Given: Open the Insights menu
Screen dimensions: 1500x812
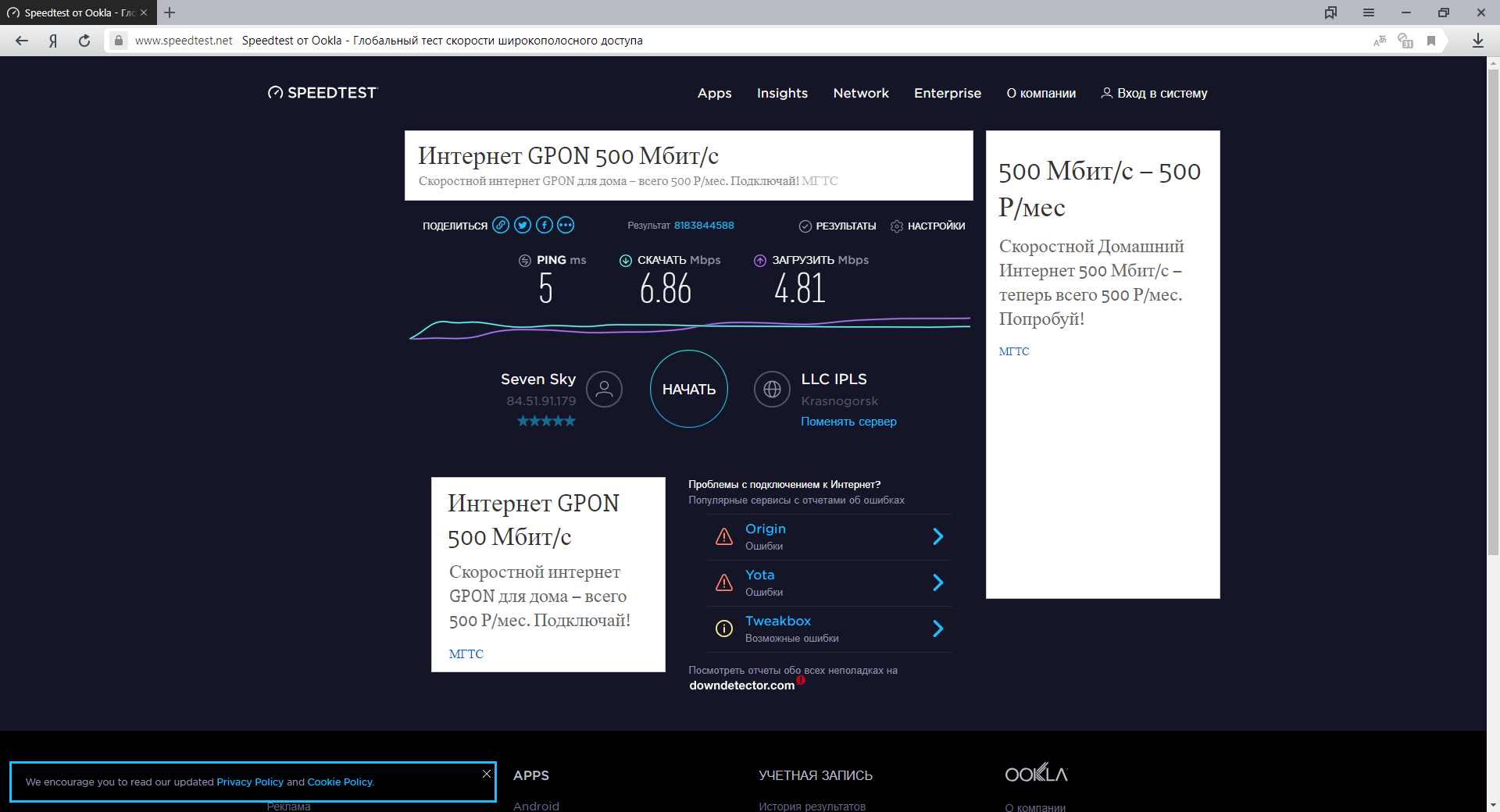Looking at the screenshot, I should (782, 93).
